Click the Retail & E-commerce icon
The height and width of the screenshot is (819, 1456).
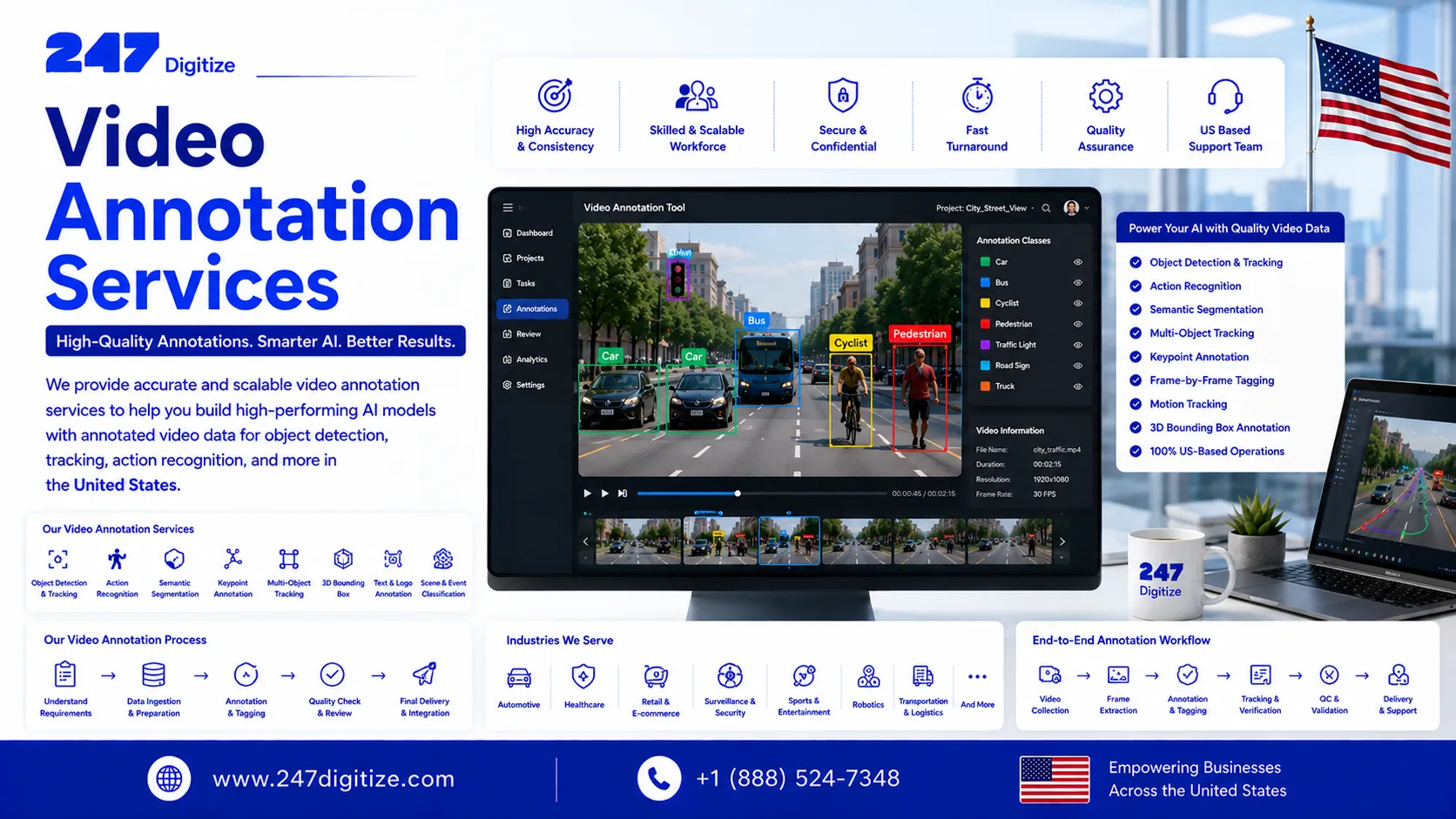point(656,676)
